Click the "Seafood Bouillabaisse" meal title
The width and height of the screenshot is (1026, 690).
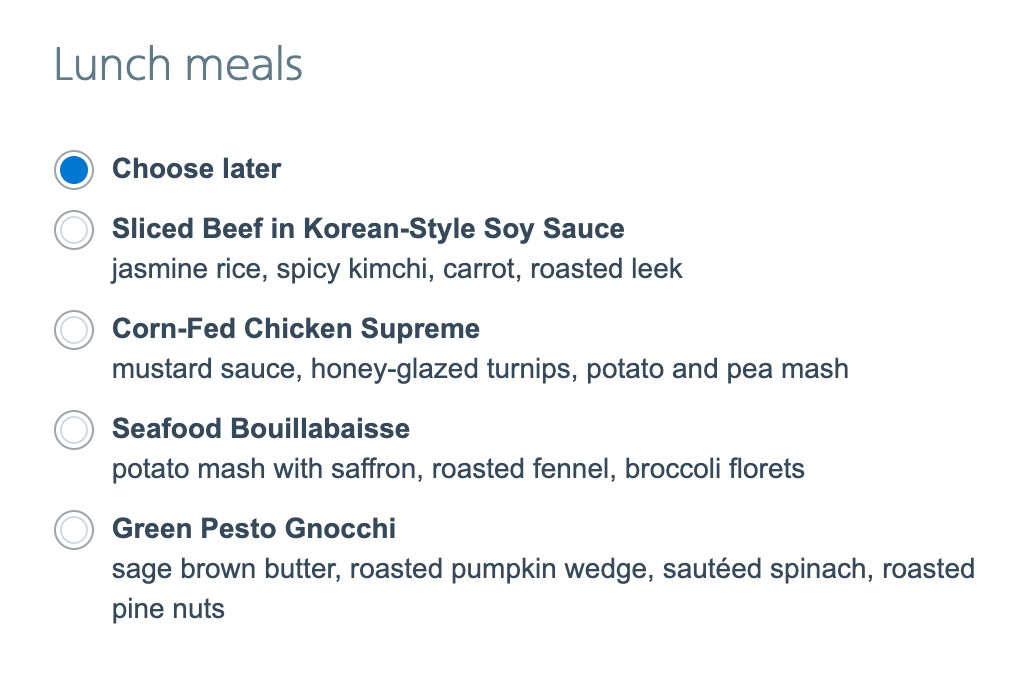click(261, 429)
